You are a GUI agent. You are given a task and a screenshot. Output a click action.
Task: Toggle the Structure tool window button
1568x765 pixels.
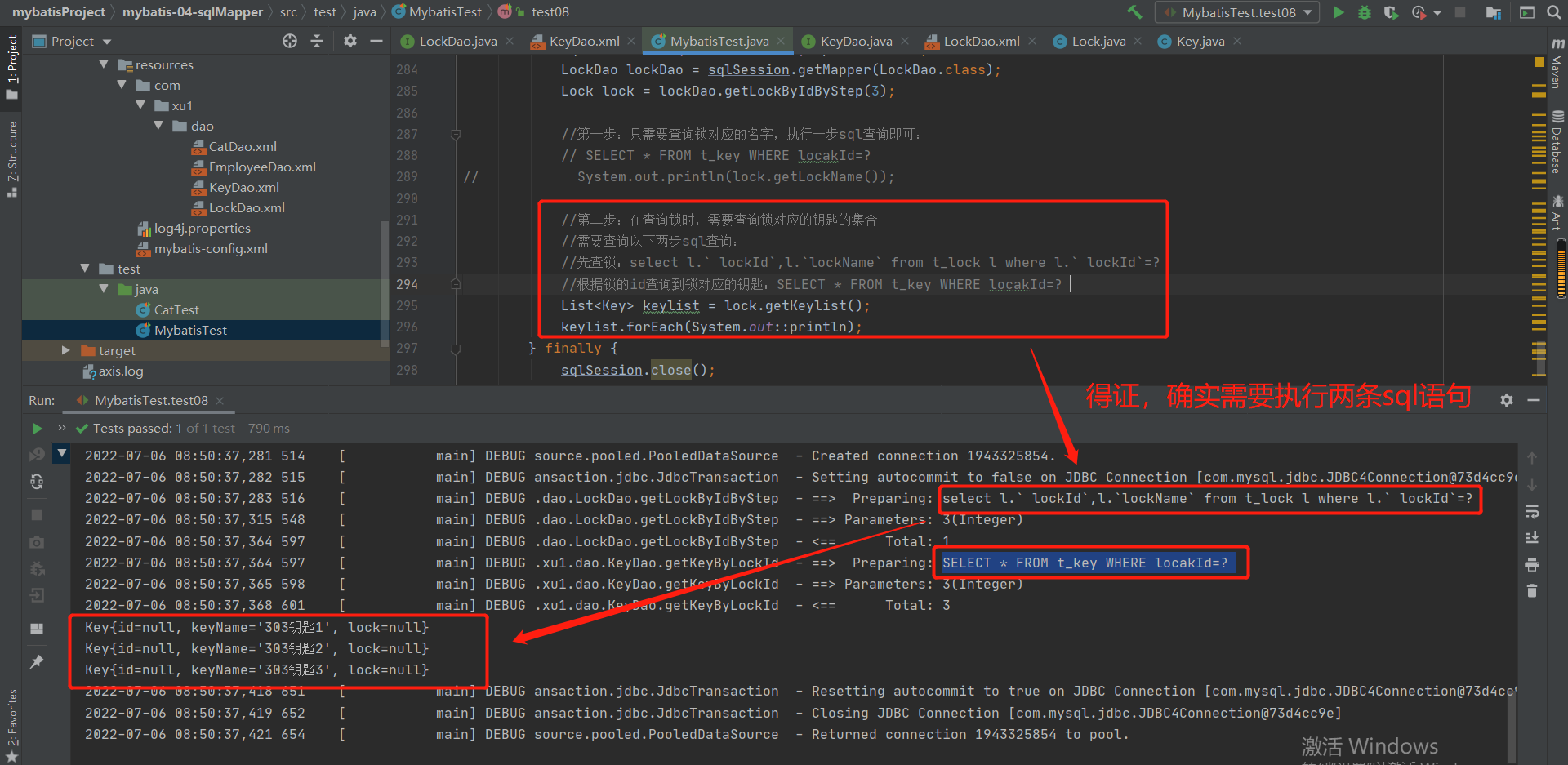click(11, 159)
